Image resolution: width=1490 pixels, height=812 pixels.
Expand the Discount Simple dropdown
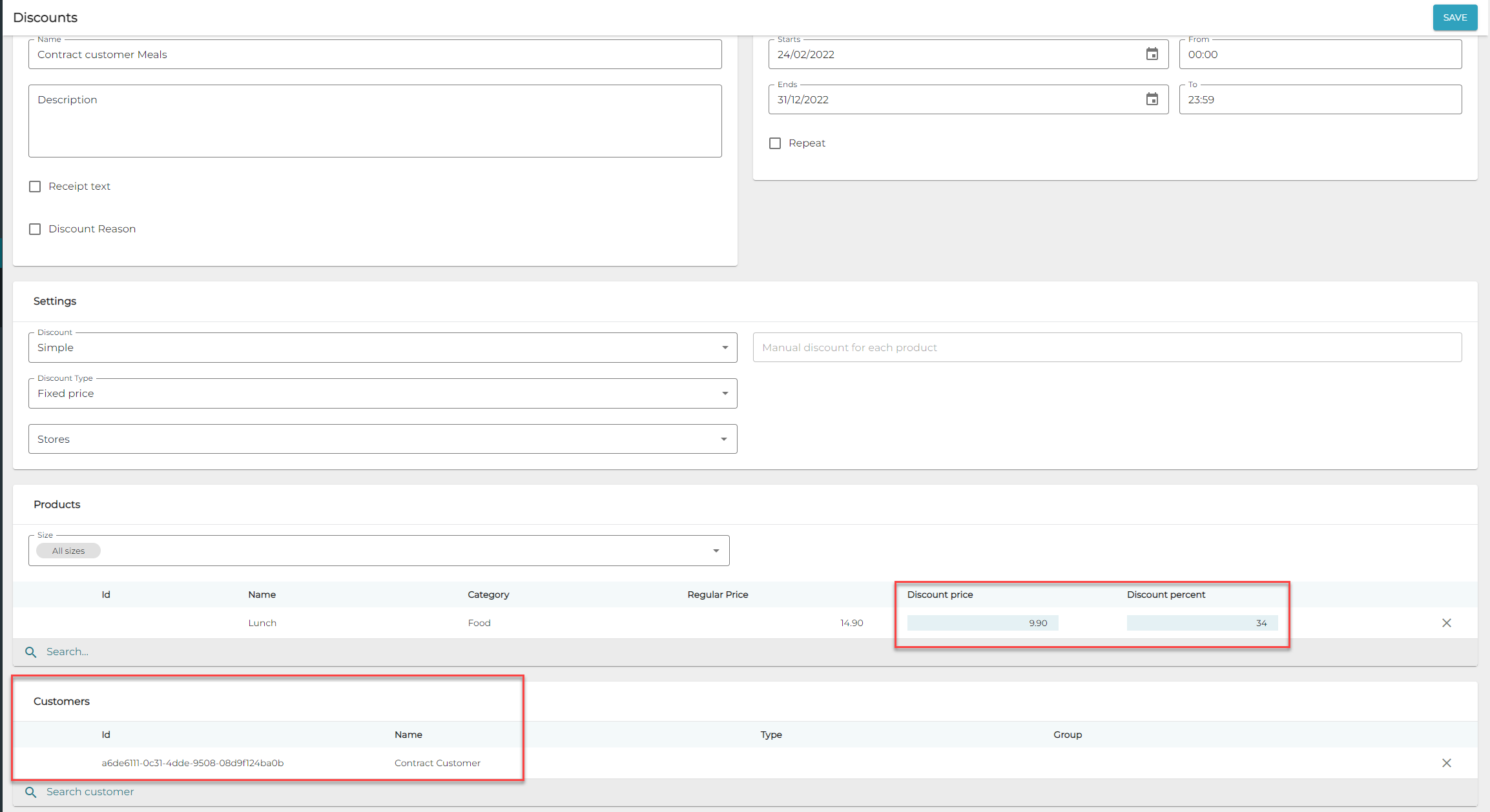tap(725, 348)
